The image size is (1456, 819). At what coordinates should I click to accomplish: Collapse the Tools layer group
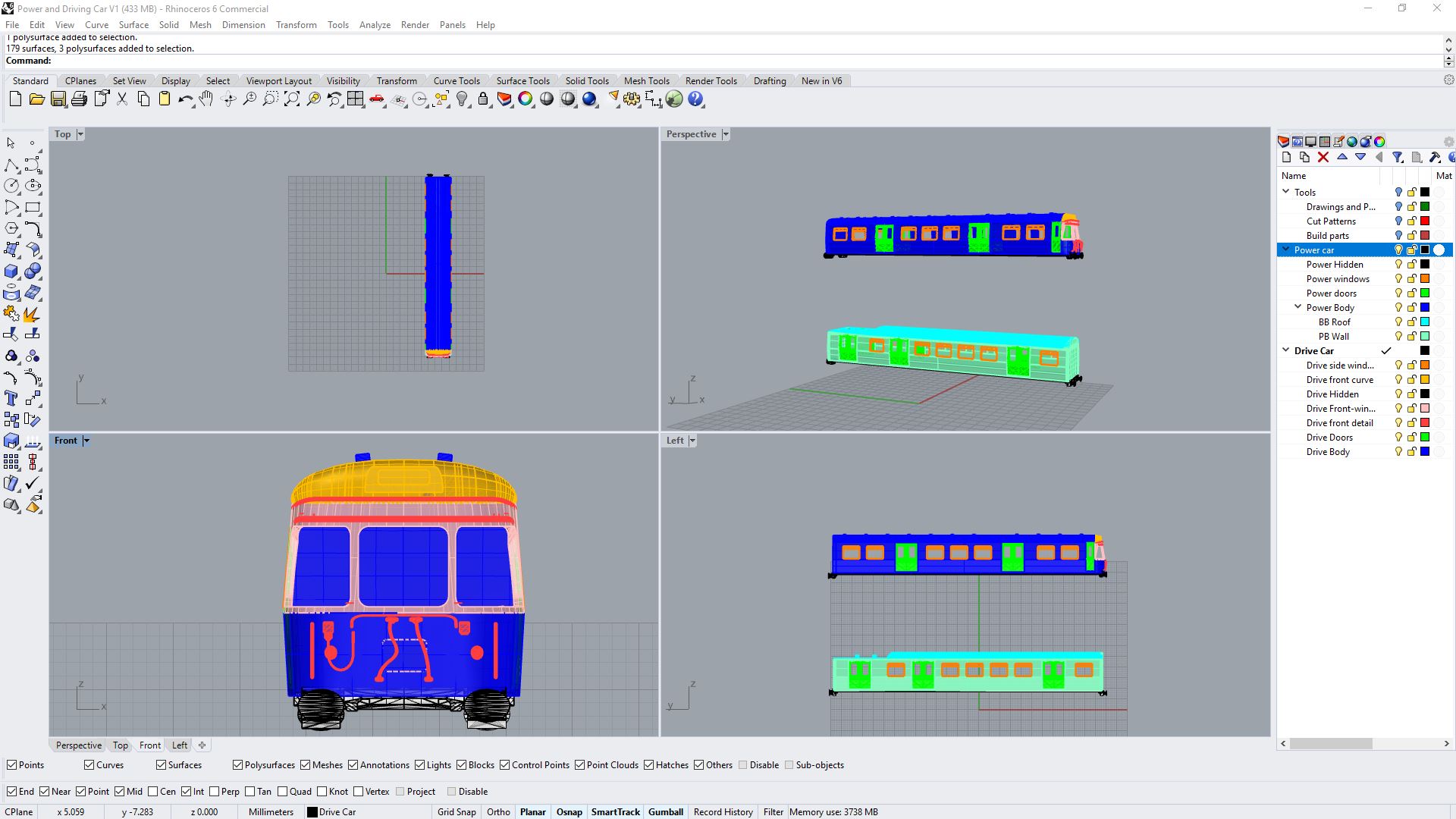tap(1286, 192)
